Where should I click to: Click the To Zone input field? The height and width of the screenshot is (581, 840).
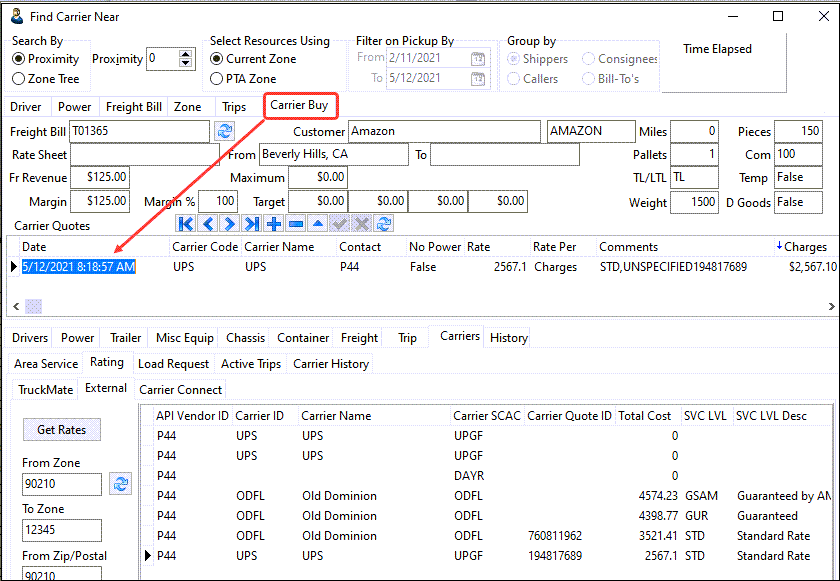click(62, 530)
